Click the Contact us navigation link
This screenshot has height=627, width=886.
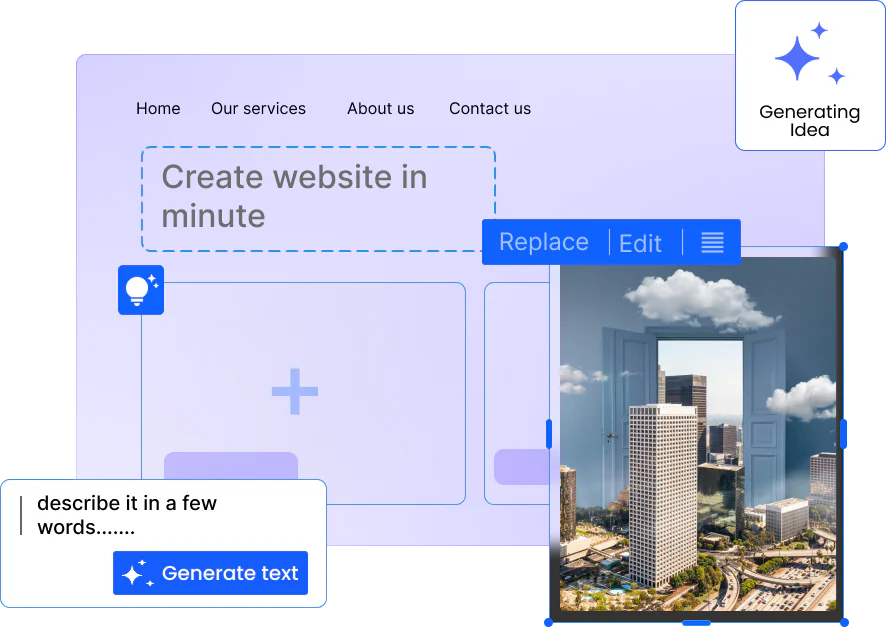[x=490, y=108]
